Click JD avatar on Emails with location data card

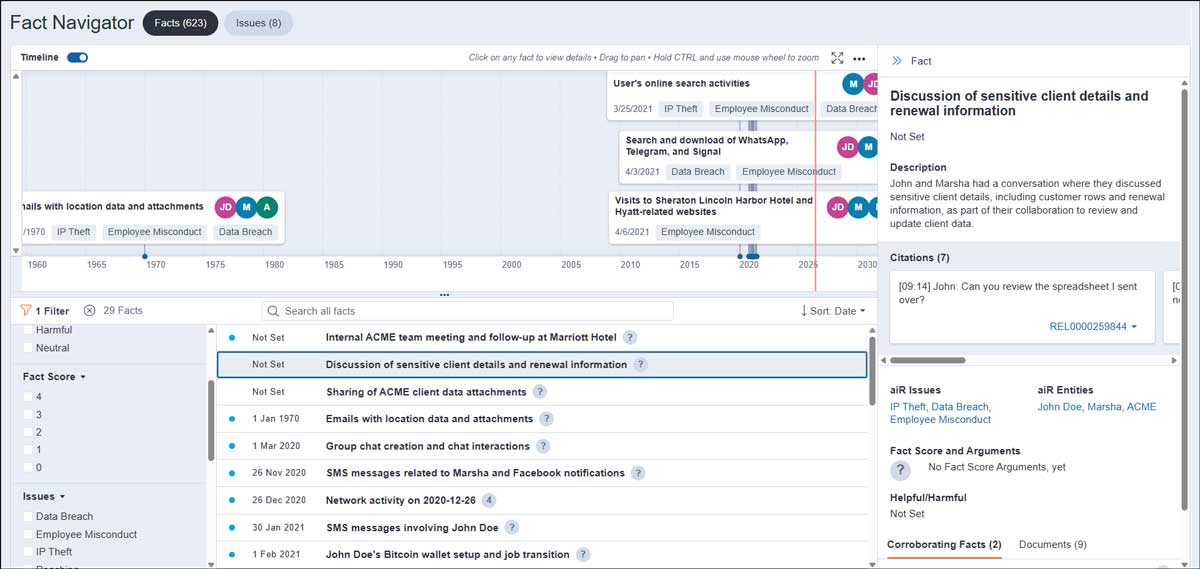tap(225, 207)
